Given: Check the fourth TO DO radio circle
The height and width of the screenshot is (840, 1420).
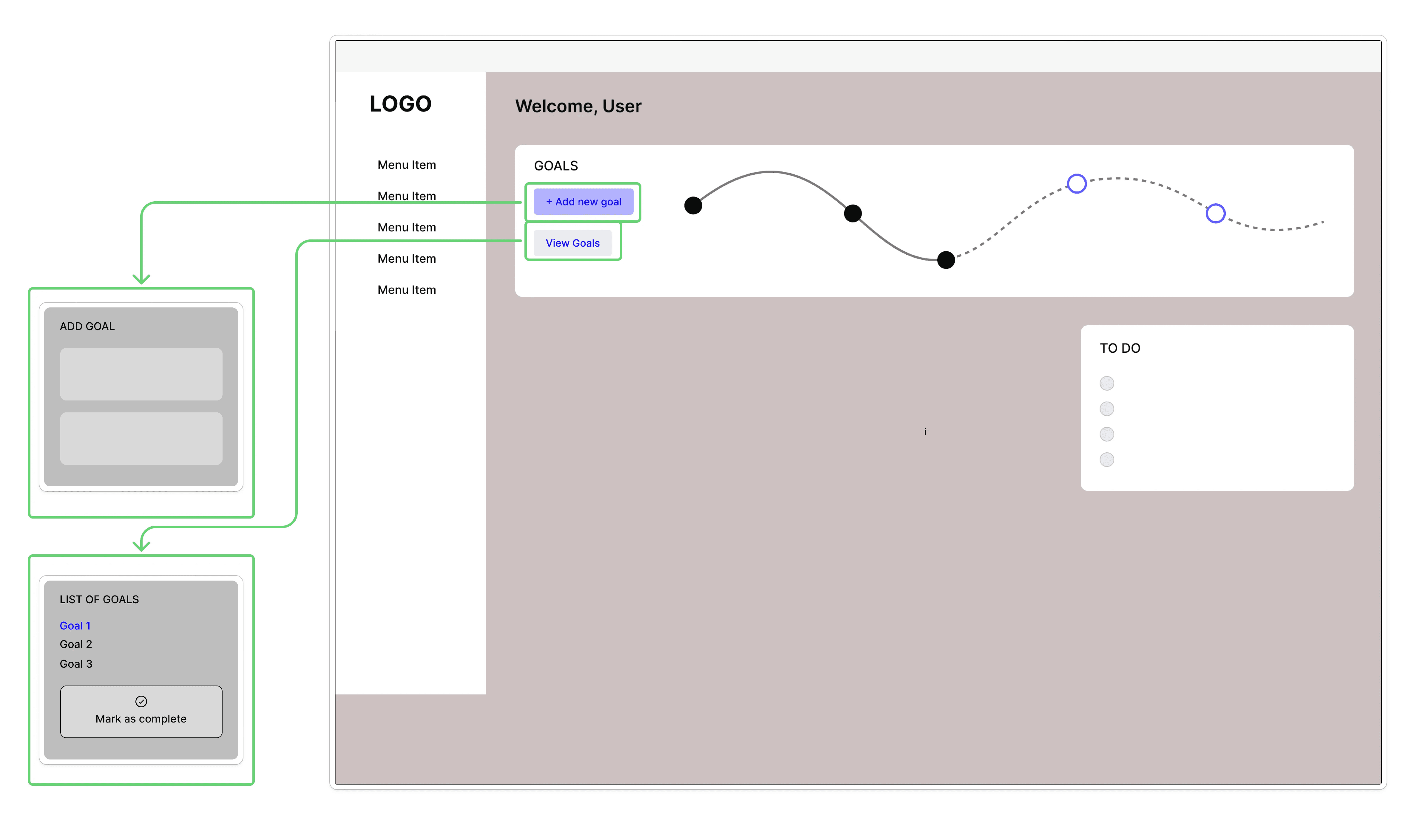Looking at the screenshot, I should click(x=1106, y=460).
